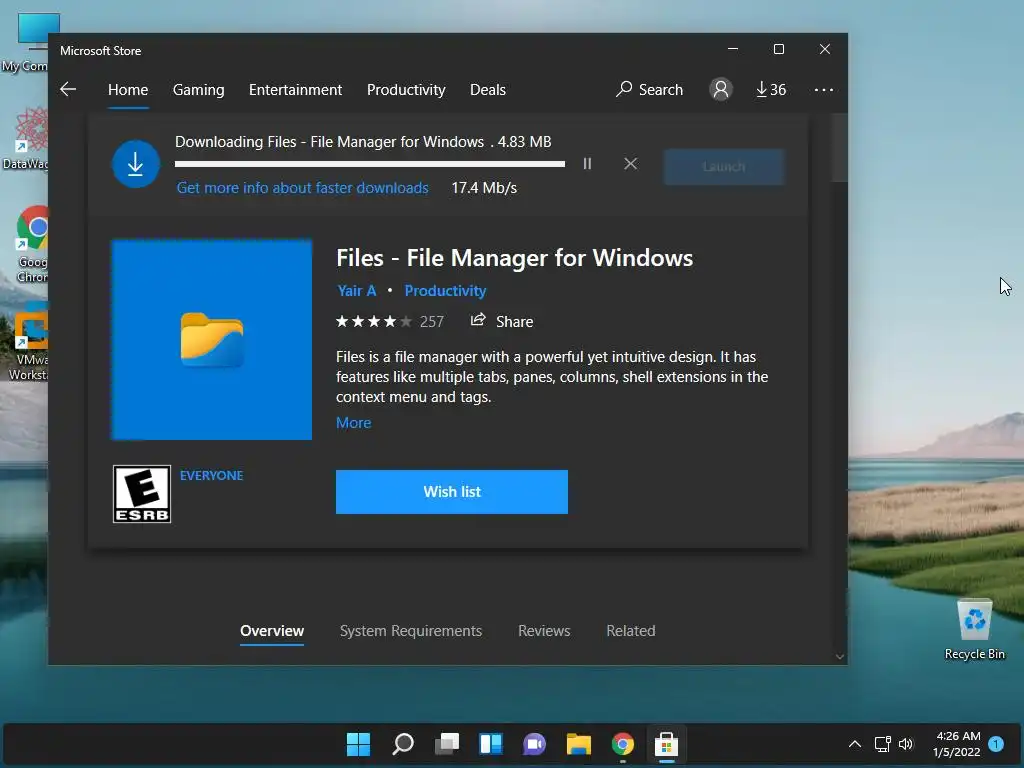Screen dimensions: 1024x768
Task: Click the Files app folder thumbnail
Action: [212, 340]
